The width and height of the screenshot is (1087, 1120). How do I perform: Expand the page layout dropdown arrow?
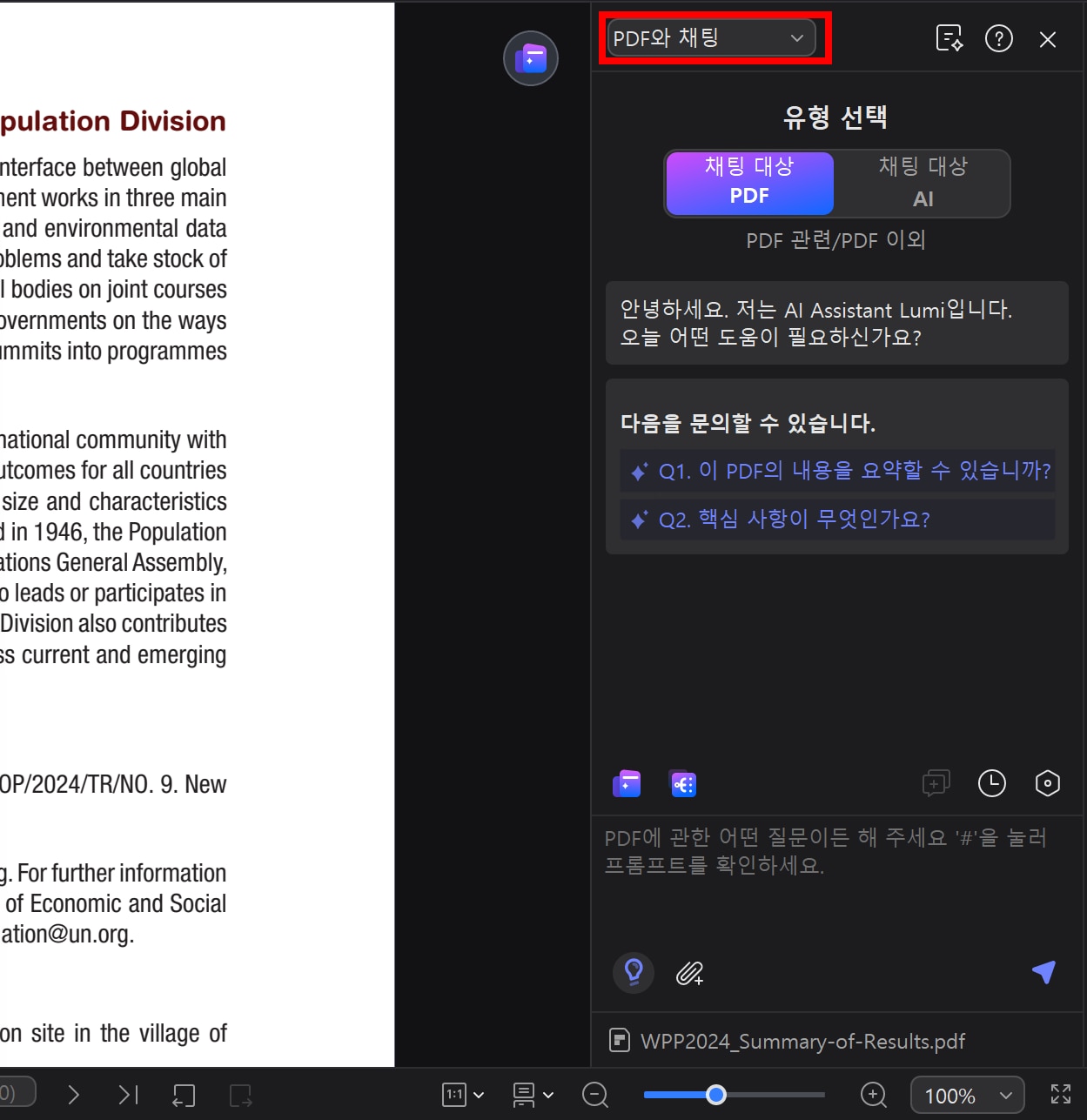pos(548,1096)
